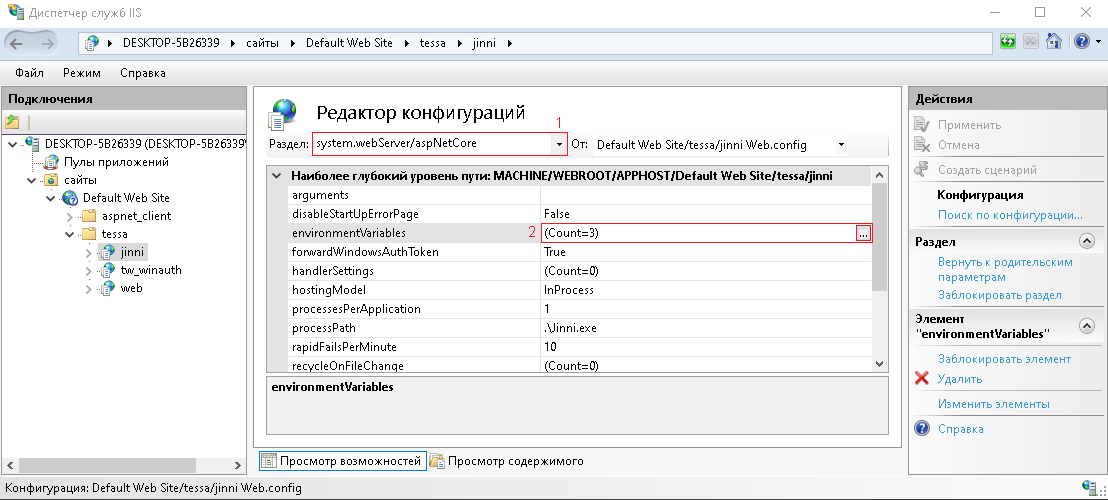Click Поиск по конфигурации link
The image size is (1108, 500).
pos(1010,215)
